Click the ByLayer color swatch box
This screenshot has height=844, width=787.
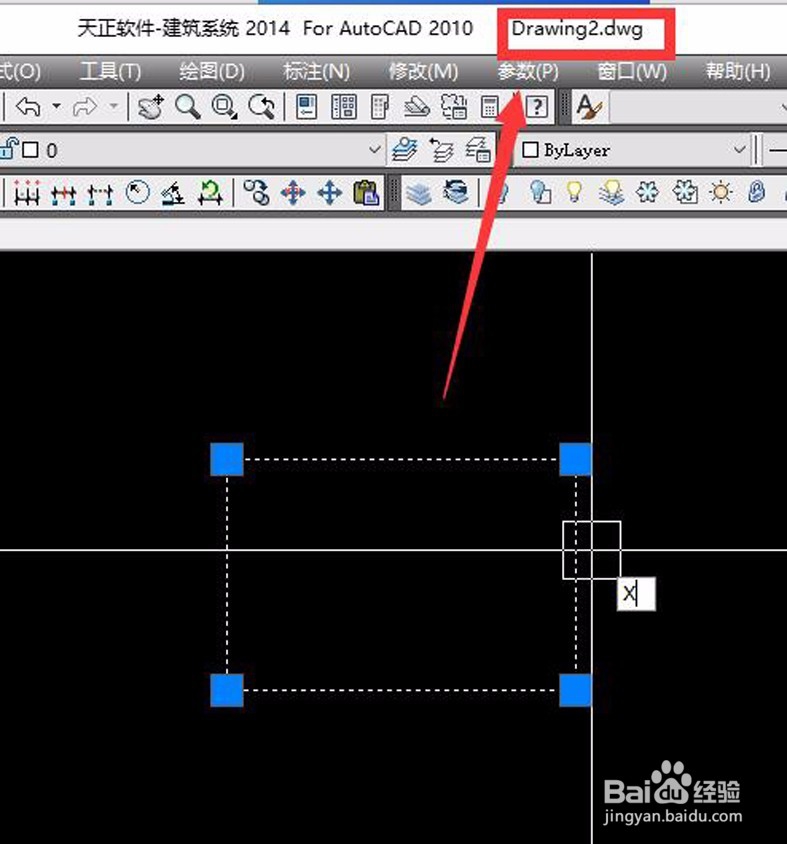pos(530,150)
